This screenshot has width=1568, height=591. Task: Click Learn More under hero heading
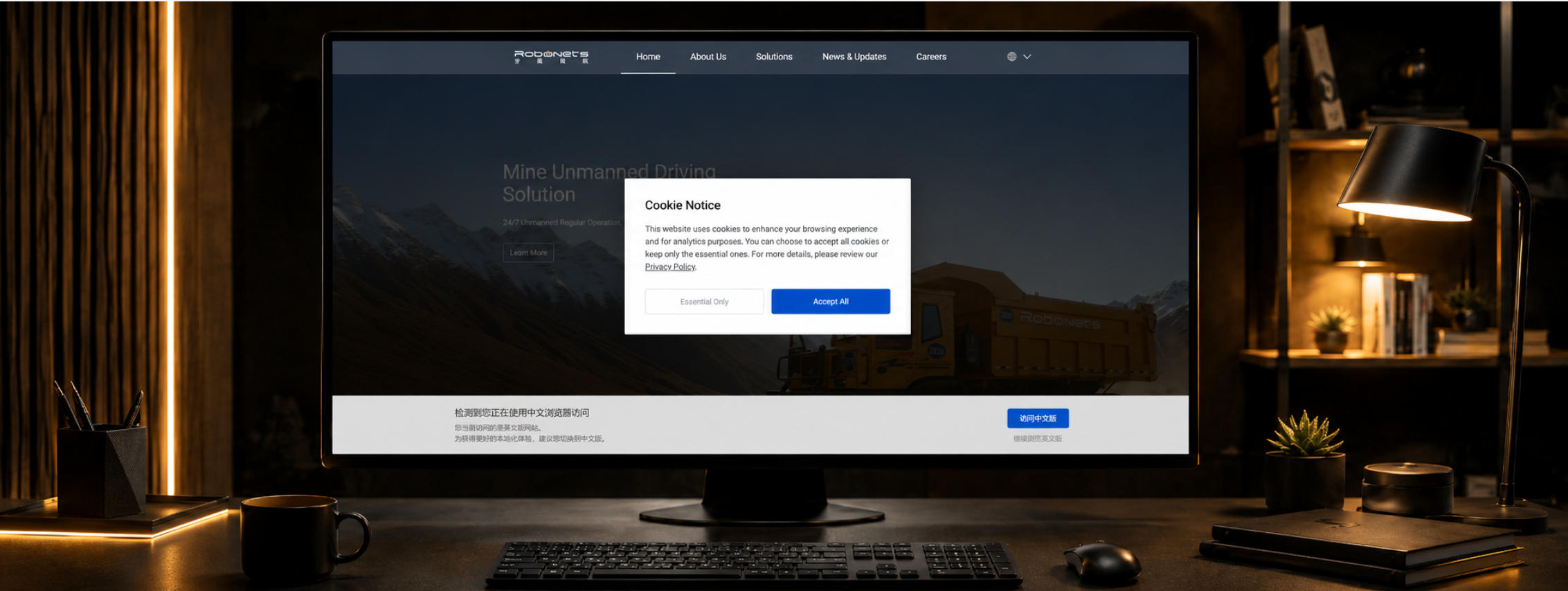528,253
